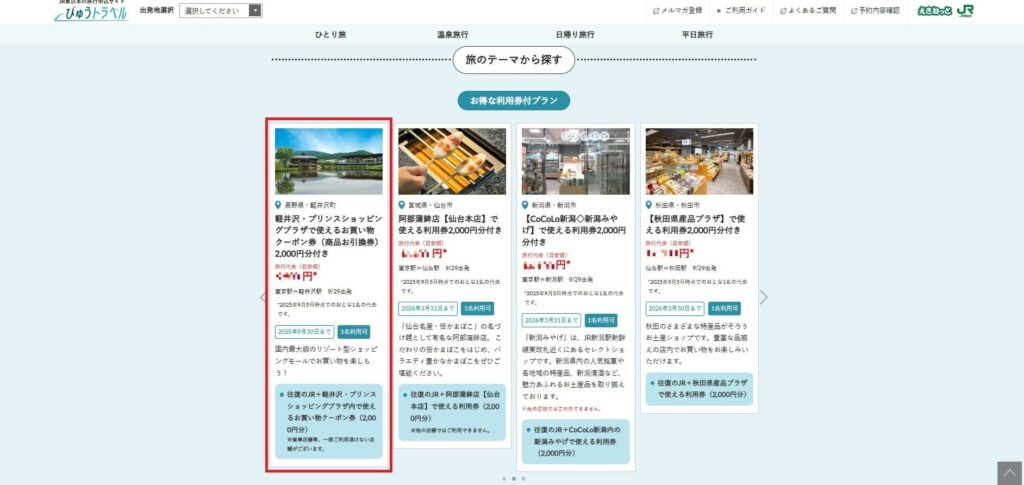The width and height of the screenshot is (1024, 485).
Task: Click 東京駅⇔新潟駅 route text
Action: coord(542,279)
